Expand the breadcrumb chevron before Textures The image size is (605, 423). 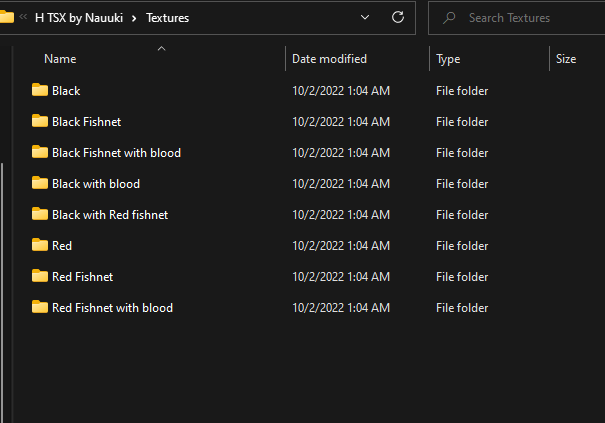tap(133, 18)
